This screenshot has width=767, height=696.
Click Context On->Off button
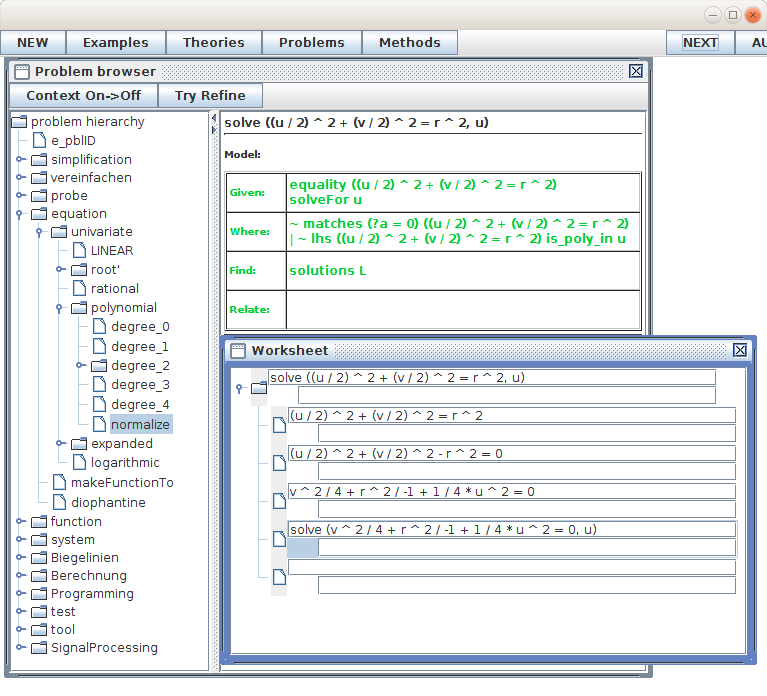pos(84,95)
